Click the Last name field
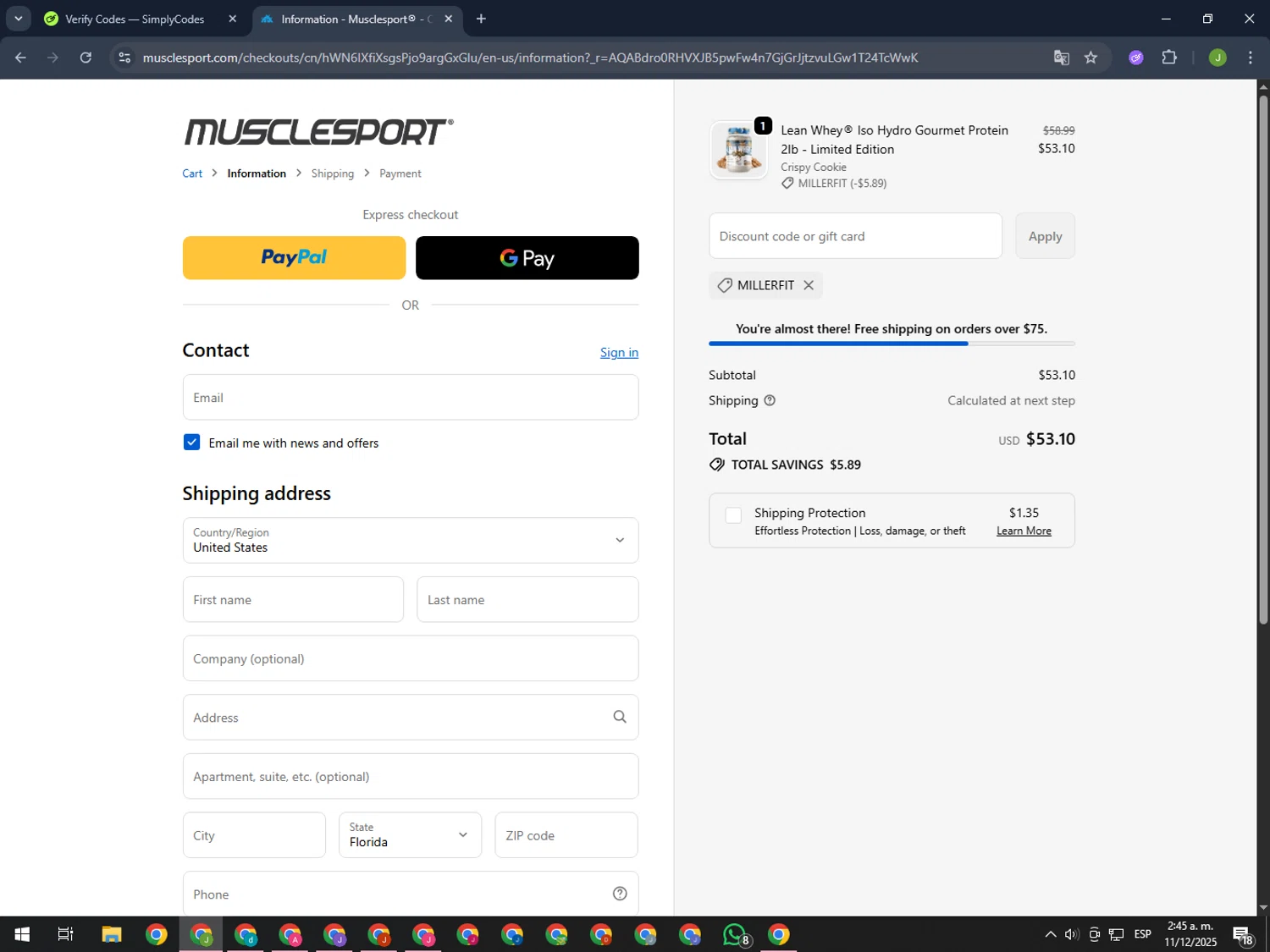The image size is (1270, 952). click(x=527, y=600)
